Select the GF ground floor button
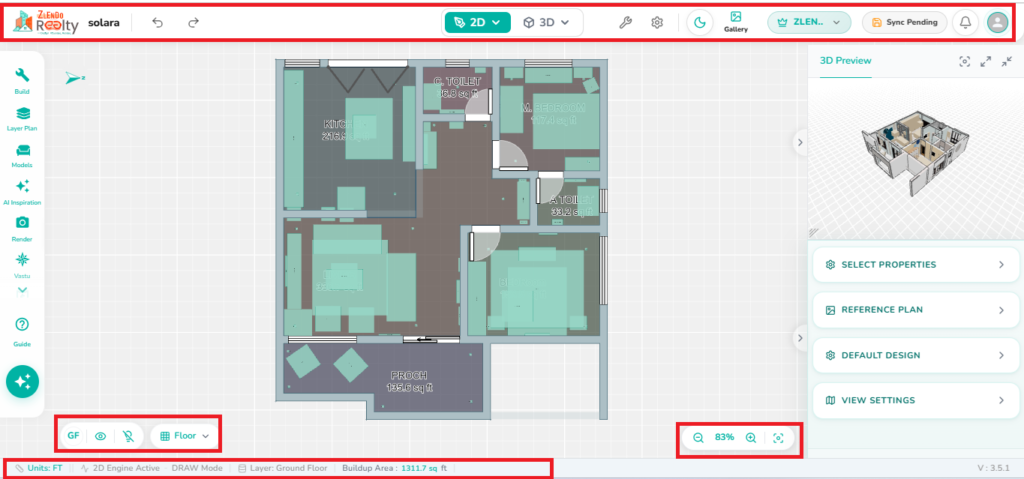1024x479 pixels. point(73,436)
